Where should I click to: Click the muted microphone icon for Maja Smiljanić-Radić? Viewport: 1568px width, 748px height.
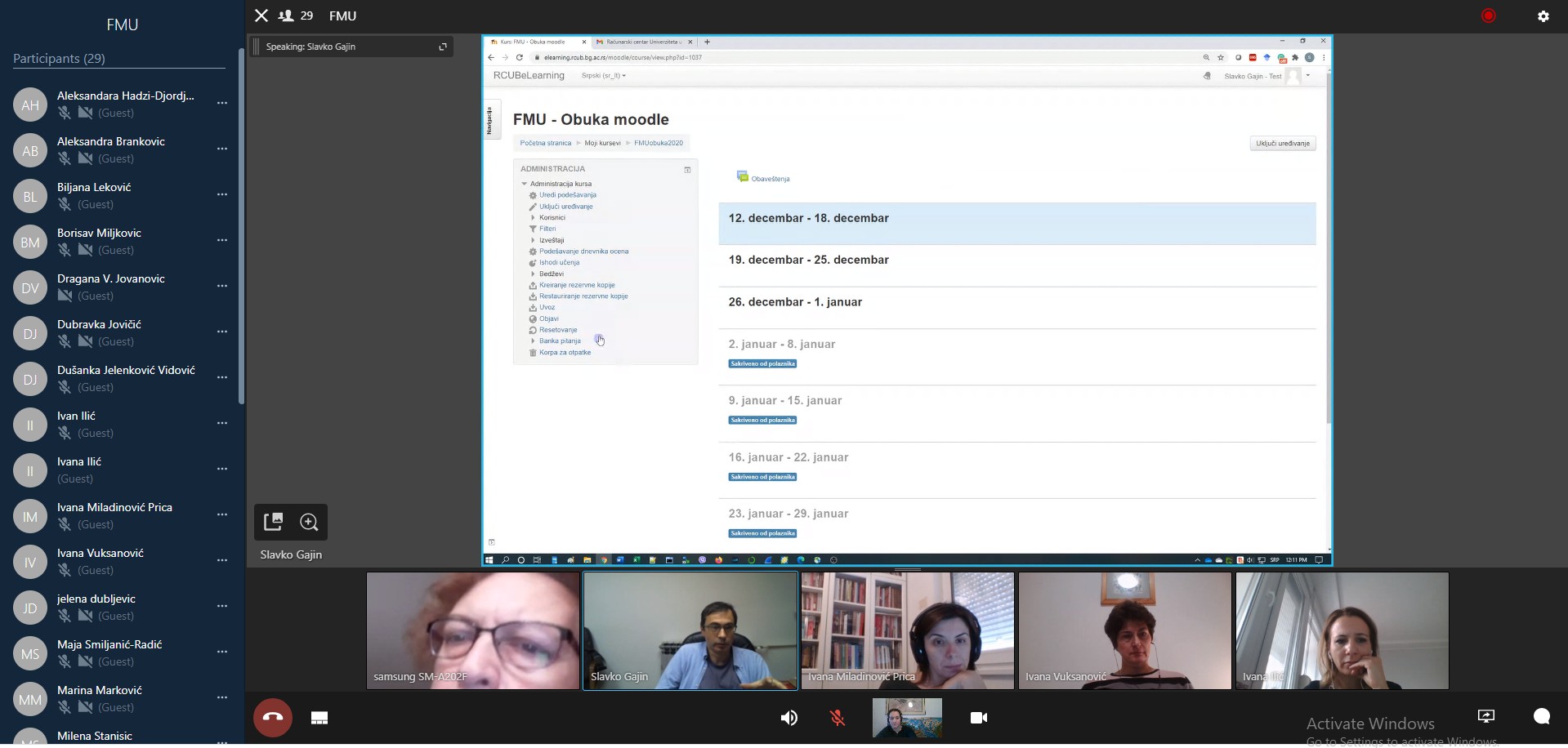pyautogui.click(x=65, y=661)
